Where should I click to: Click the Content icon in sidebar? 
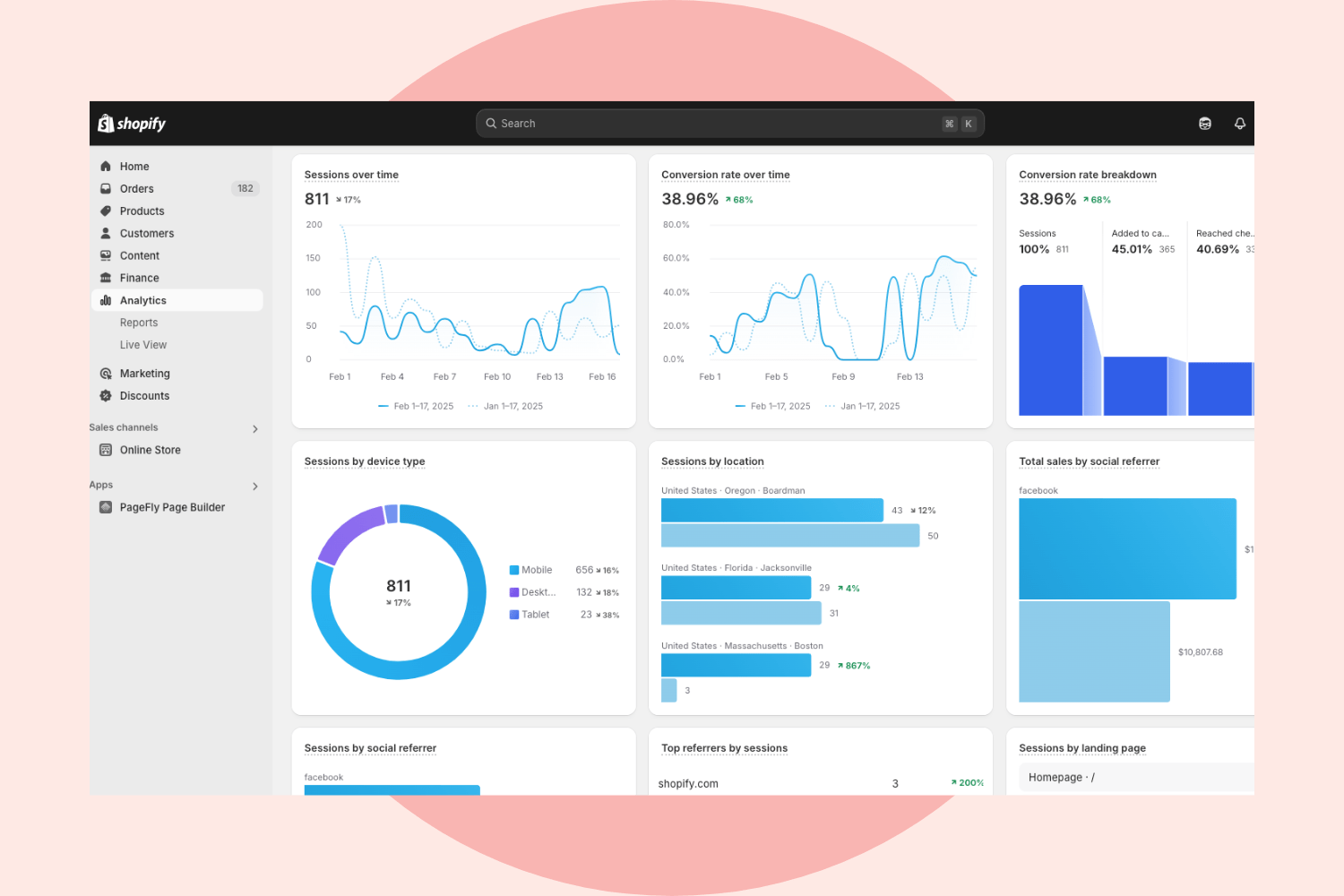(106, 255)
